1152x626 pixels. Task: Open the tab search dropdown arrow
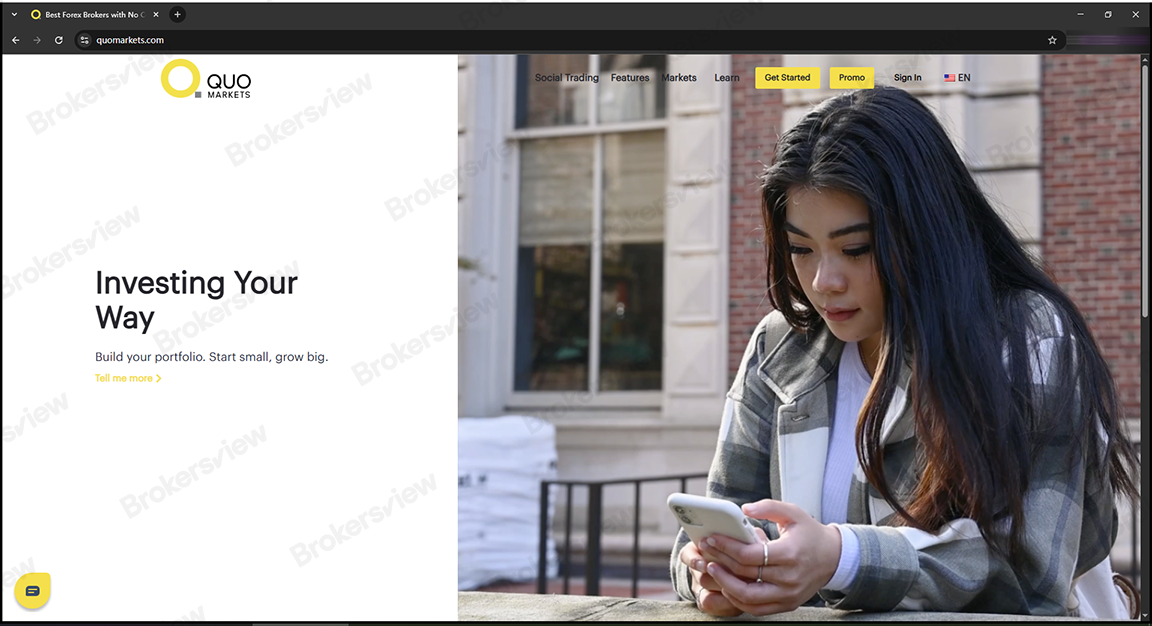point(14,15)
